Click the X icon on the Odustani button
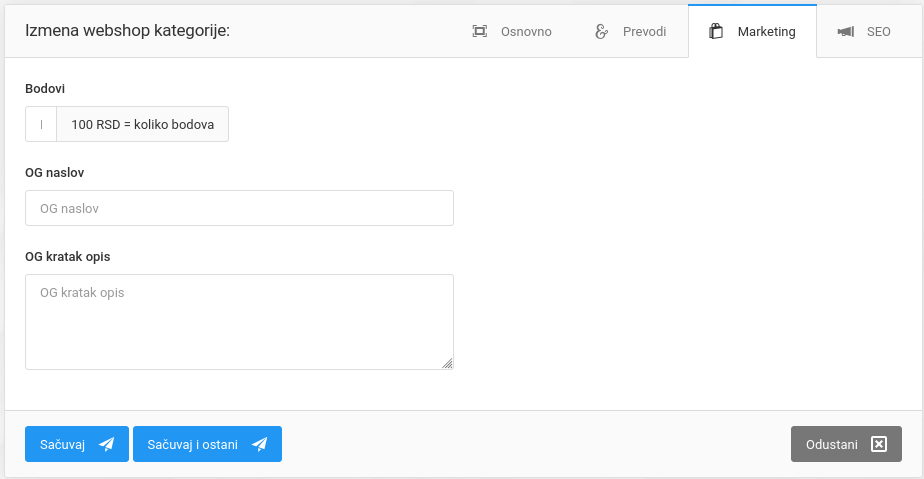 (x=879, y=444)
